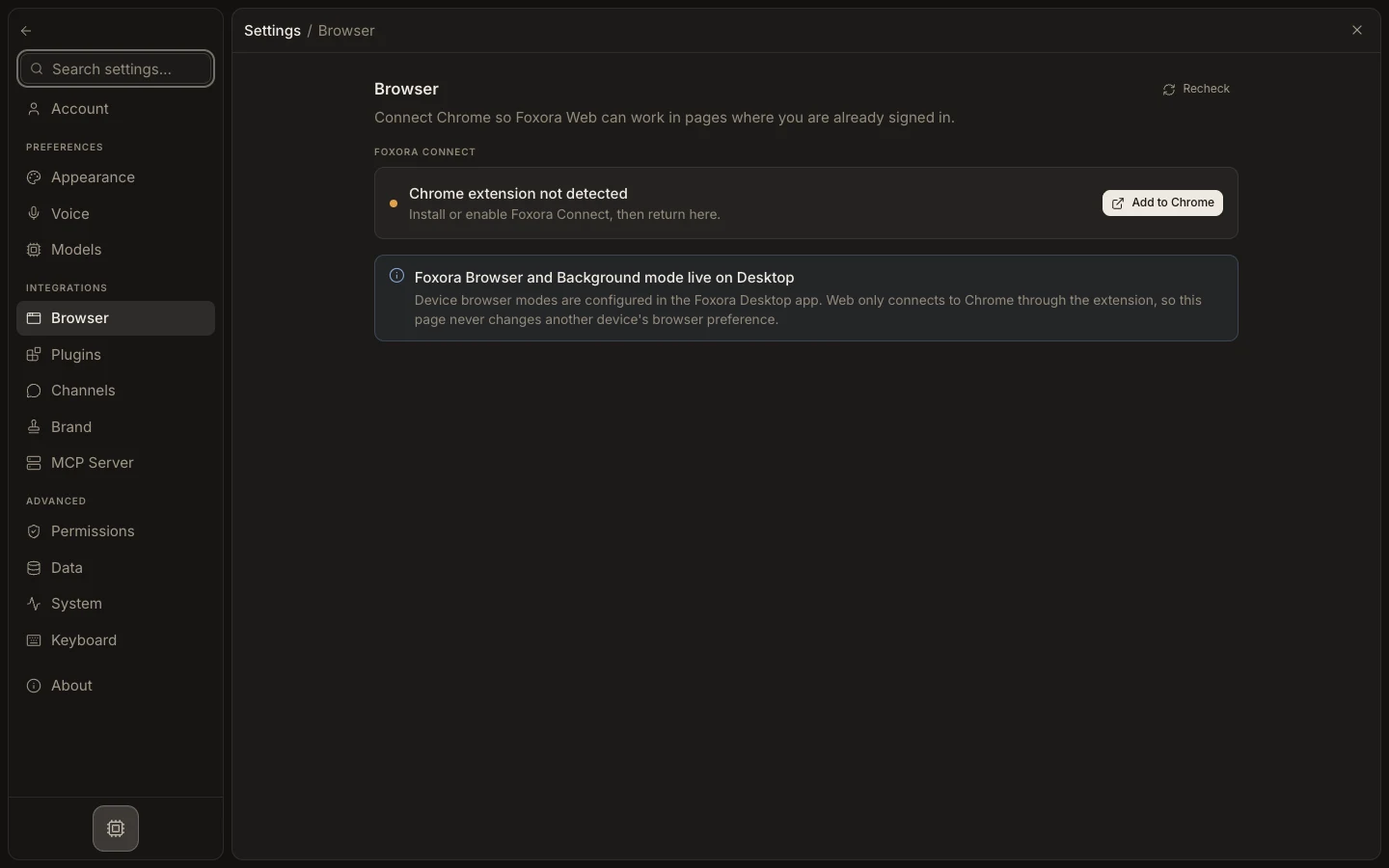The image size is (1389, 868).
Task: Click the Keyboard icon in sidebar
Action: [34, 640]
